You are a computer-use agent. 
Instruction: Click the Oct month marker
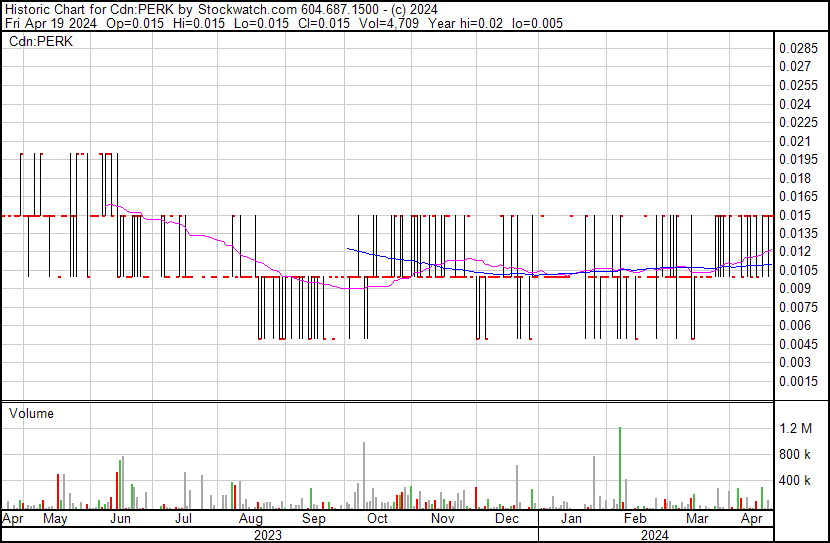(377, 520)
